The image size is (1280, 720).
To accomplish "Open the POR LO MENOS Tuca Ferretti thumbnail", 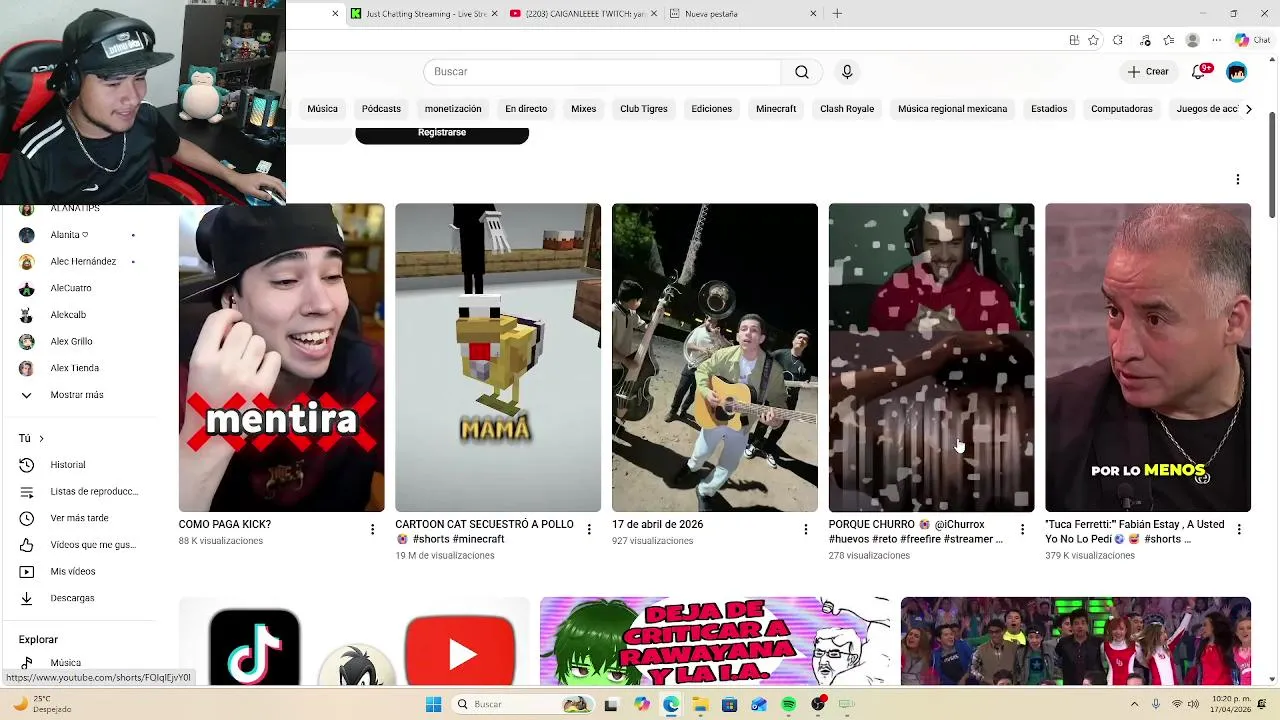I will click(1148, 358).
